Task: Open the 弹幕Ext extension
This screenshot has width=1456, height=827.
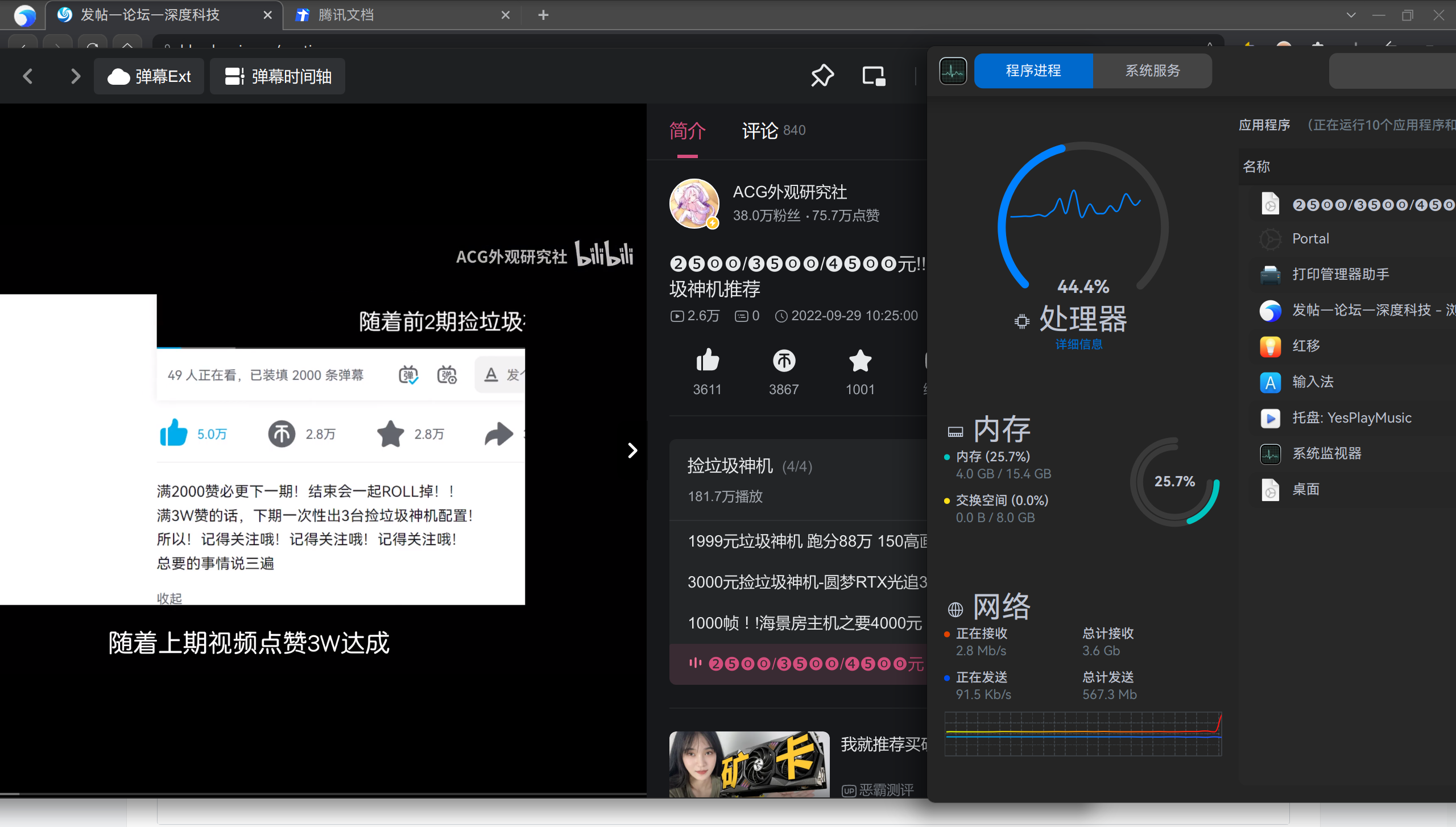Action: (148, 76)
